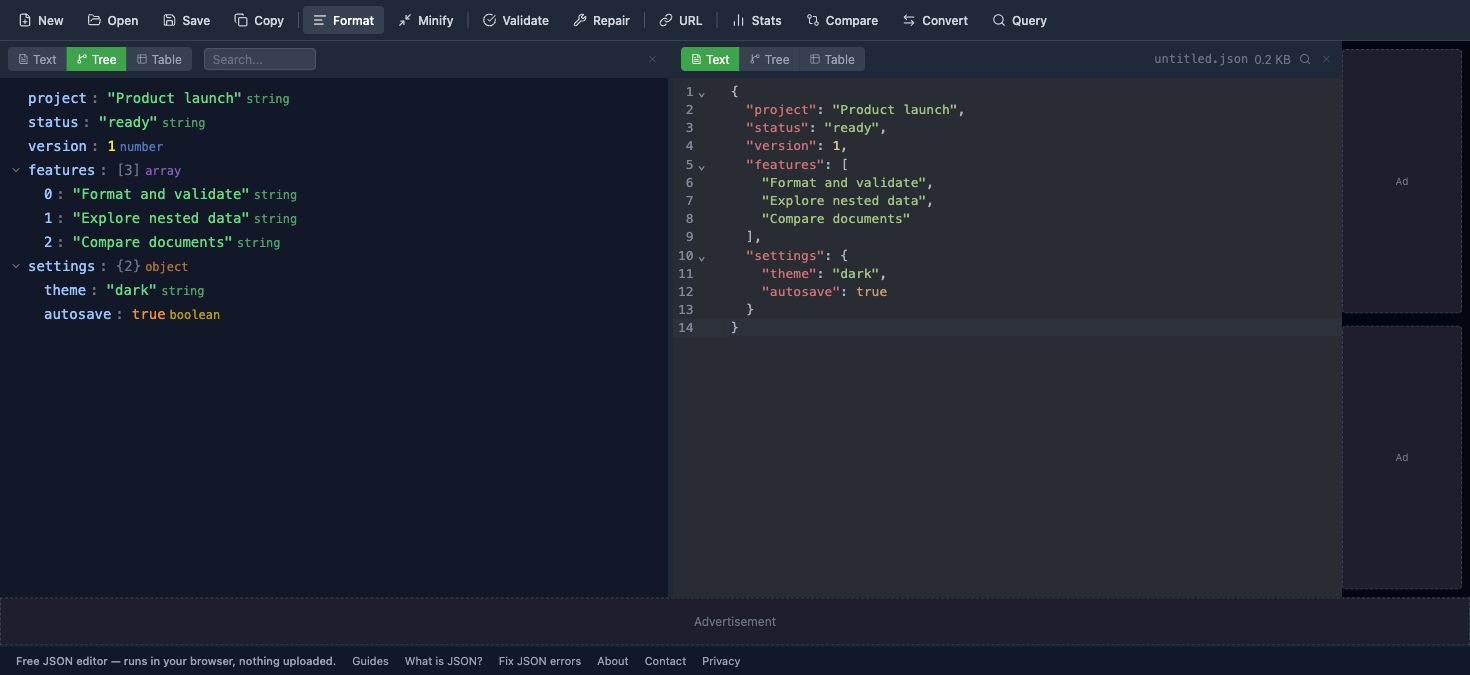Image resolution: width=1470 pixels, height=675 pixels.
Task: Switch left panel to Text view
Action: pyautogui.click(x=38, y=59)
